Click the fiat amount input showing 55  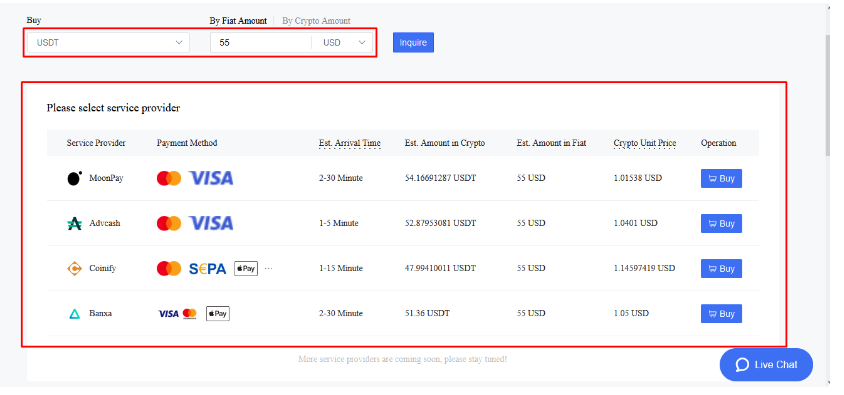261,43
